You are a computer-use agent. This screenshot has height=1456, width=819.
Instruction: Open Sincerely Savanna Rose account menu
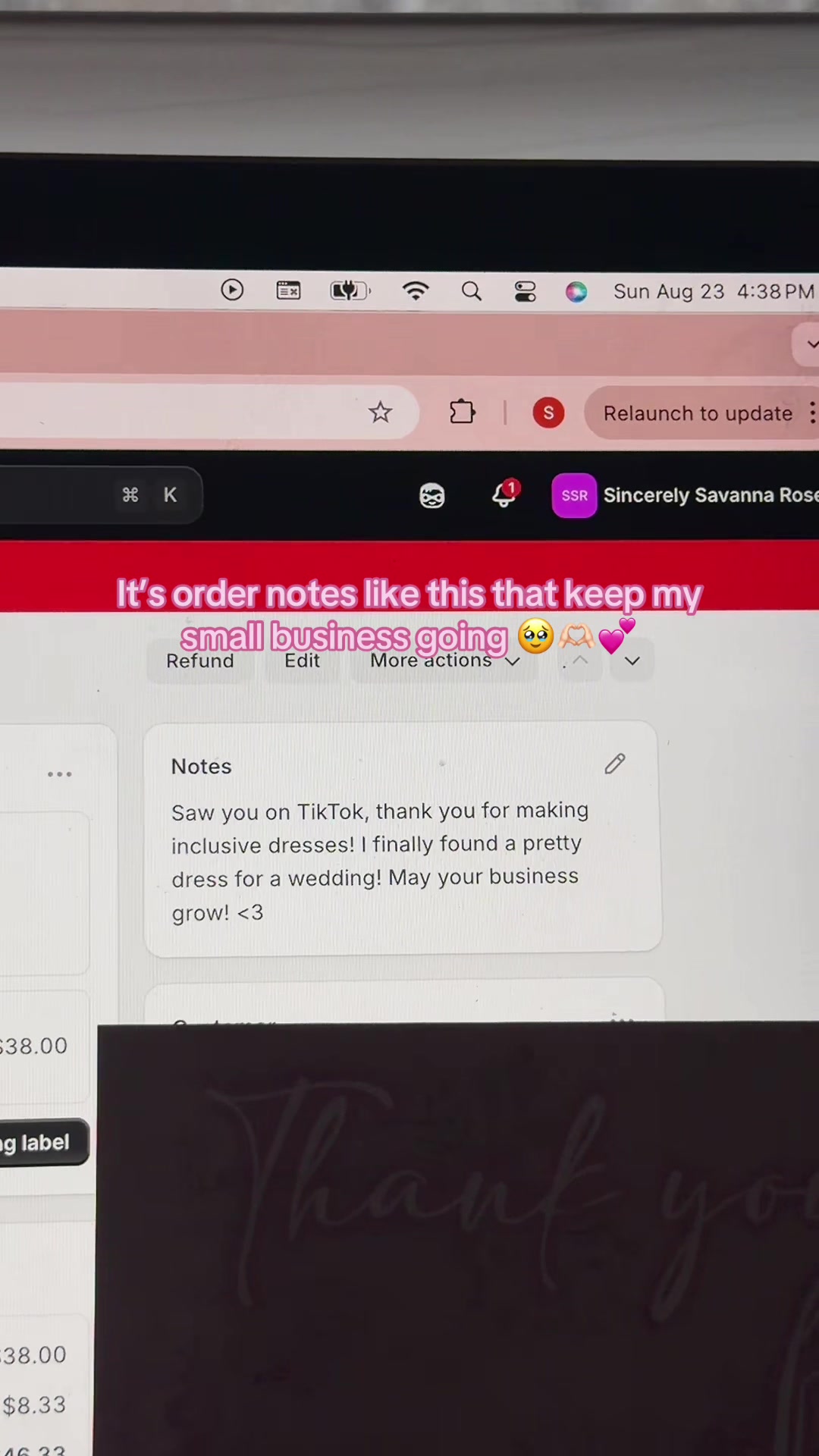pyautogui.click(x=711, y=495)
